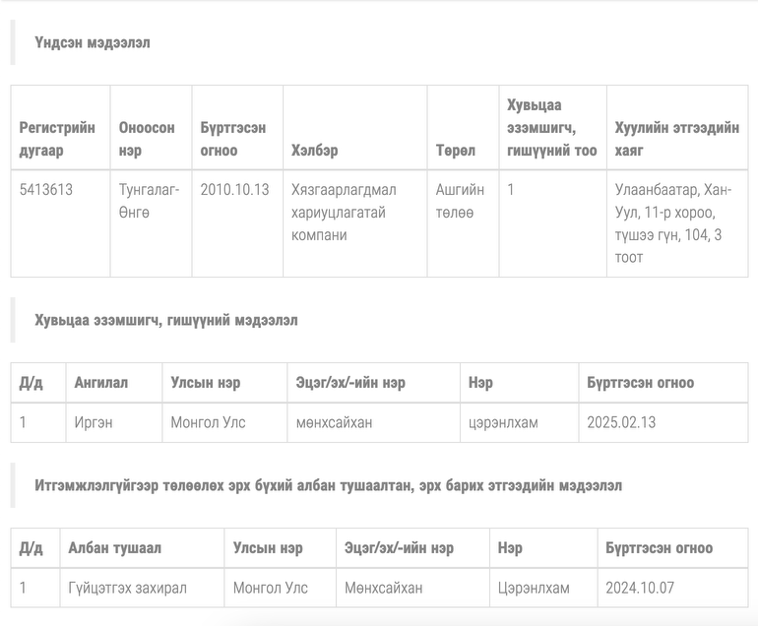Click the Хуулийн этгээдийн хаяг header

(x=676, y=139)
